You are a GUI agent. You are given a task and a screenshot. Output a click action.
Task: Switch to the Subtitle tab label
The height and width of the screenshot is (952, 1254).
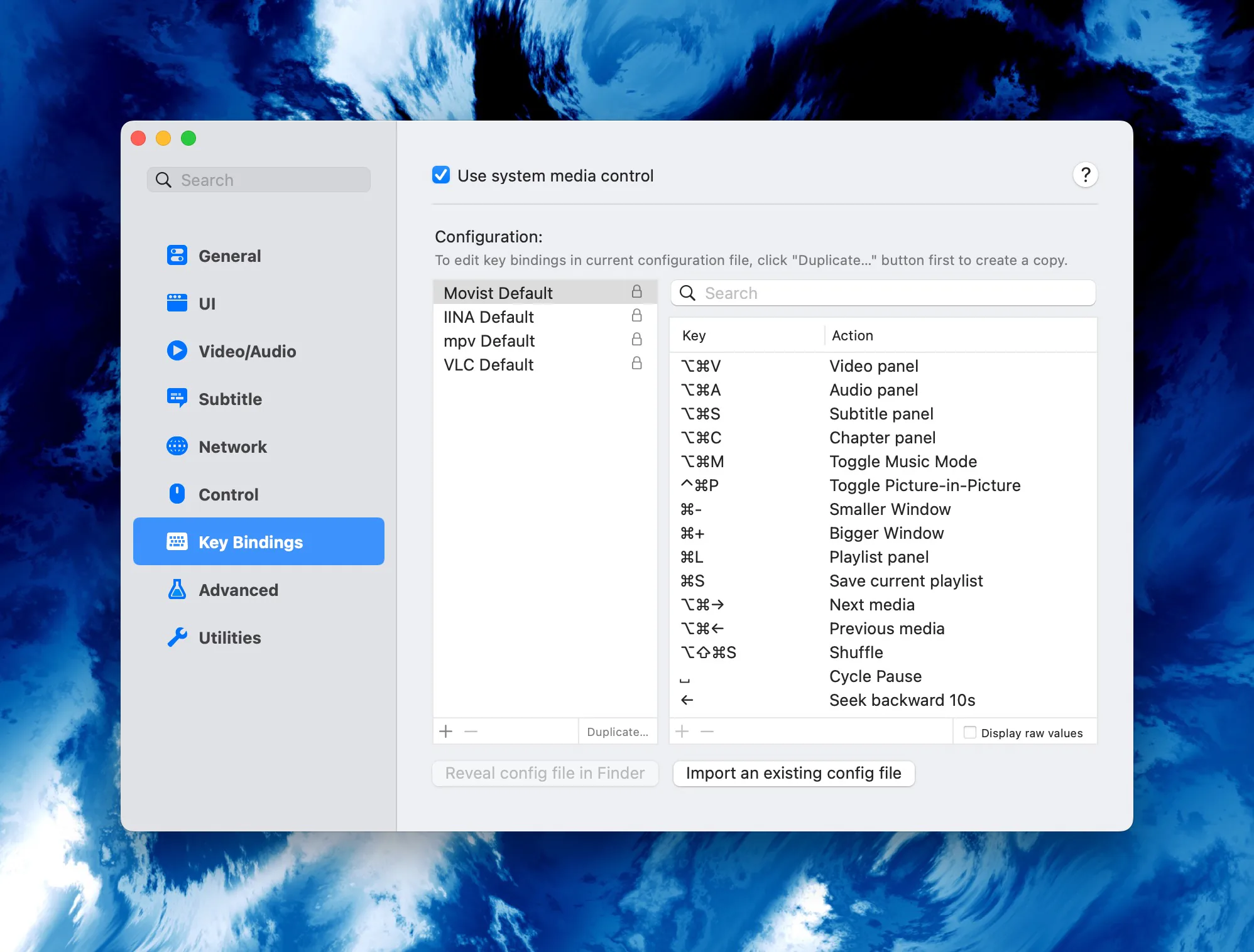[x=230, y=399]
